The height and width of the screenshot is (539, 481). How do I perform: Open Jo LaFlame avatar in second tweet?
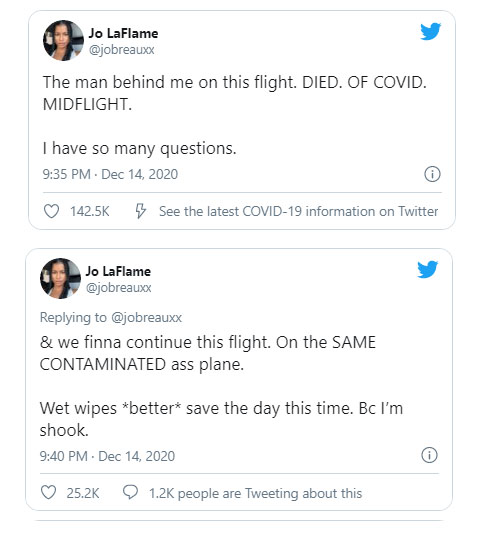point(61,278)
